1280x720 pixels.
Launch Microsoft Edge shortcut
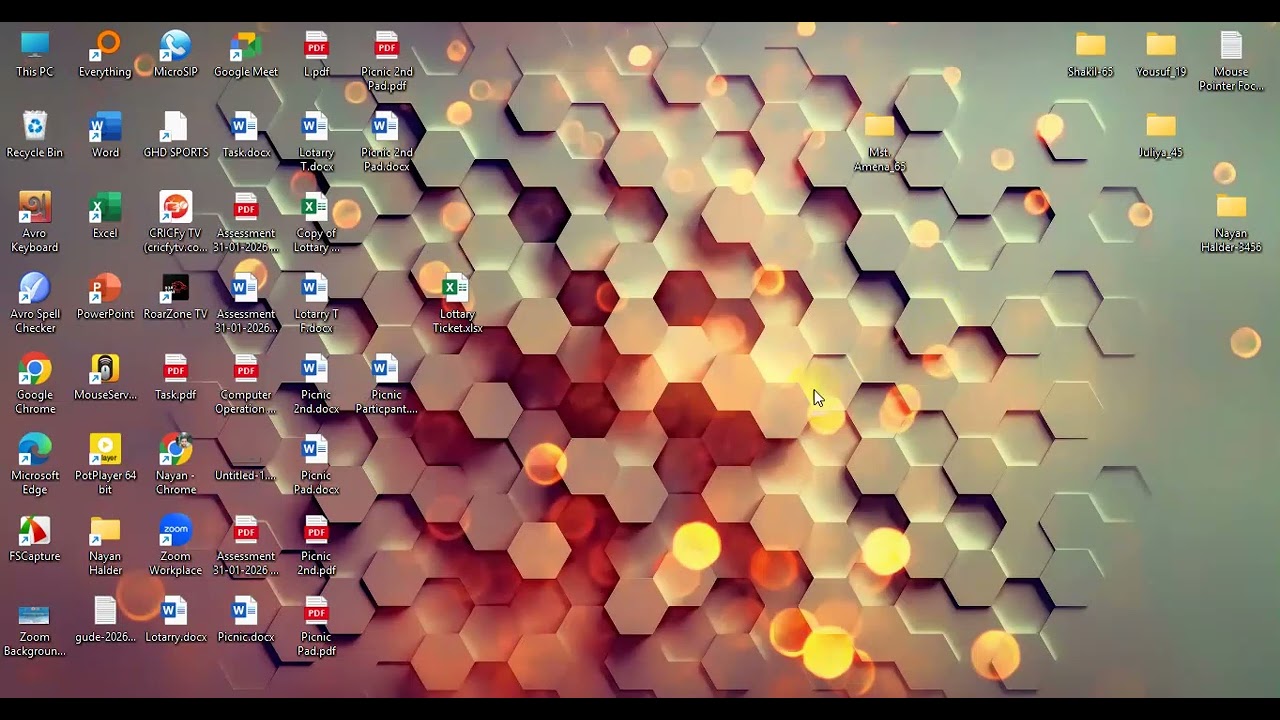pos(35,464)
